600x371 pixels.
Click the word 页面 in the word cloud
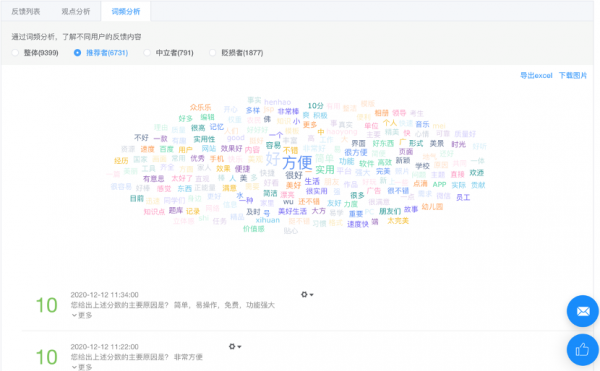pyautogui.click(x=406, y=152)
